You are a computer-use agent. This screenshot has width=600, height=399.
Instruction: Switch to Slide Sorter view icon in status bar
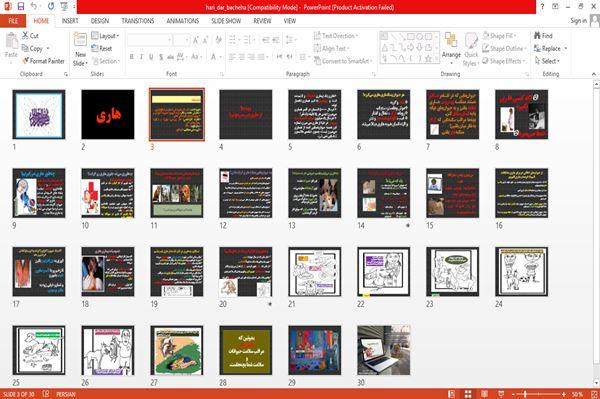click(x=468, y=394)
